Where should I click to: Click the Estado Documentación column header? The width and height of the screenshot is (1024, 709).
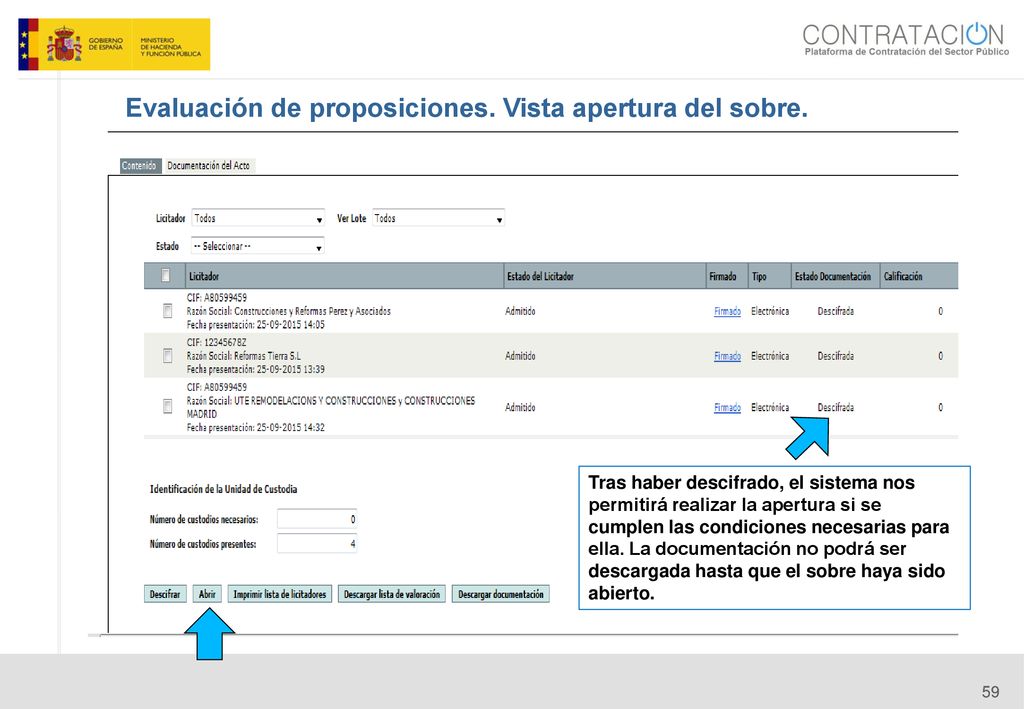pyautogui.click(x=833, y=276)
